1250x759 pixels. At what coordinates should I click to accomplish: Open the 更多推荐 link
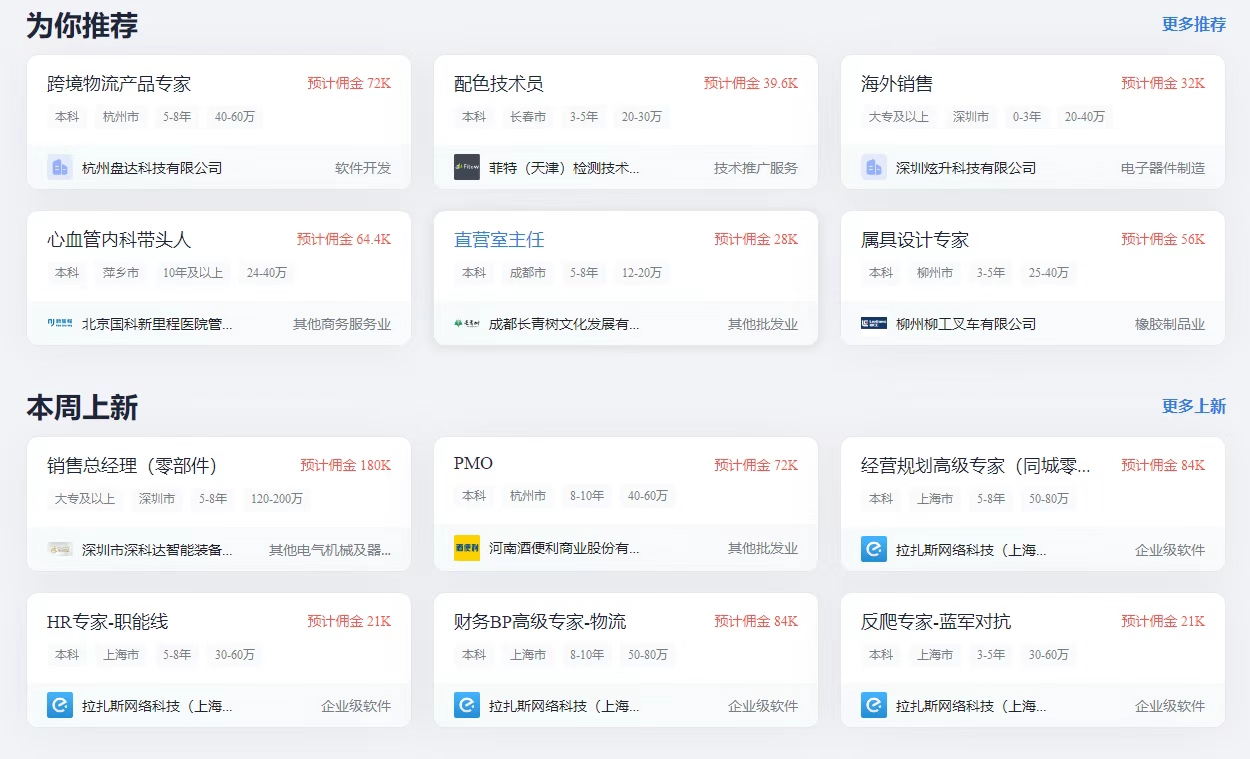[1193, 24]
